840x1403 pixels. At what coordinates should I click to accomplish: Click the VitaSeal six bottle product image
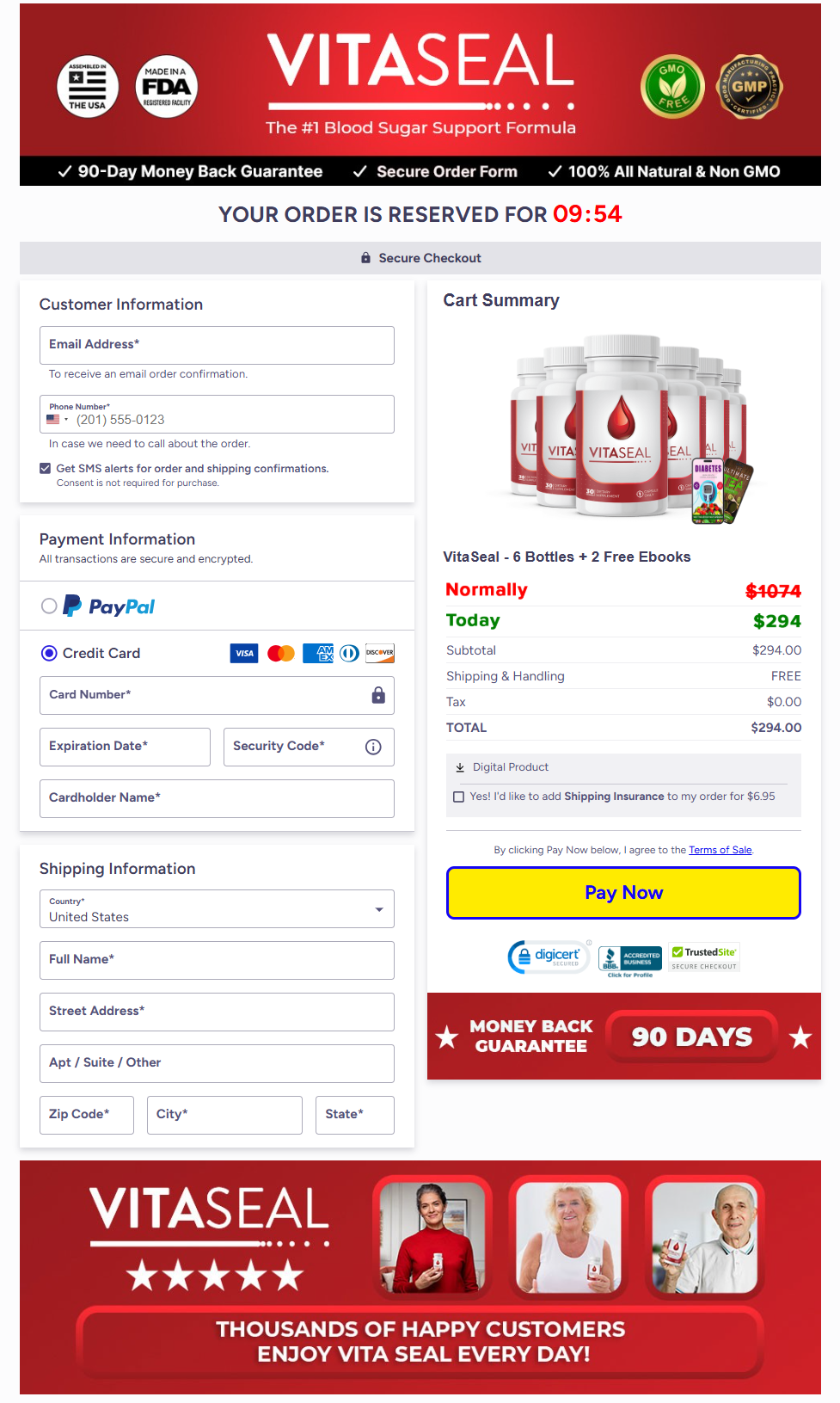coord(623,426)
